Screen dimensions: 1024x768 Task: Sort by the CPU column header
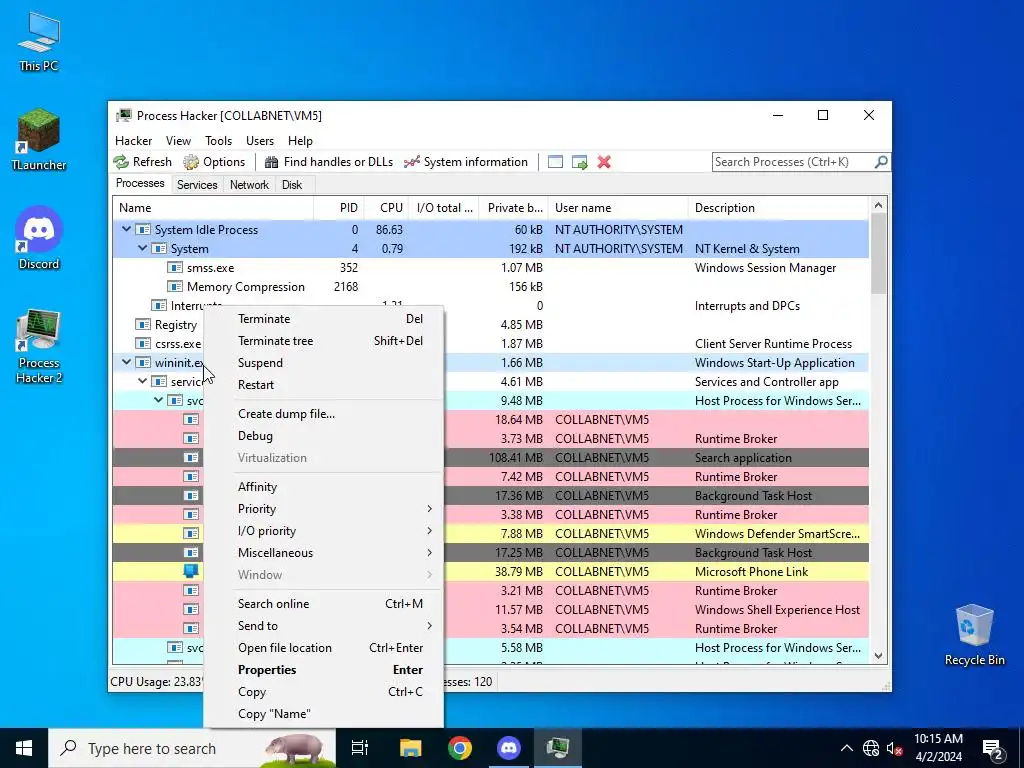coord(386,208)
